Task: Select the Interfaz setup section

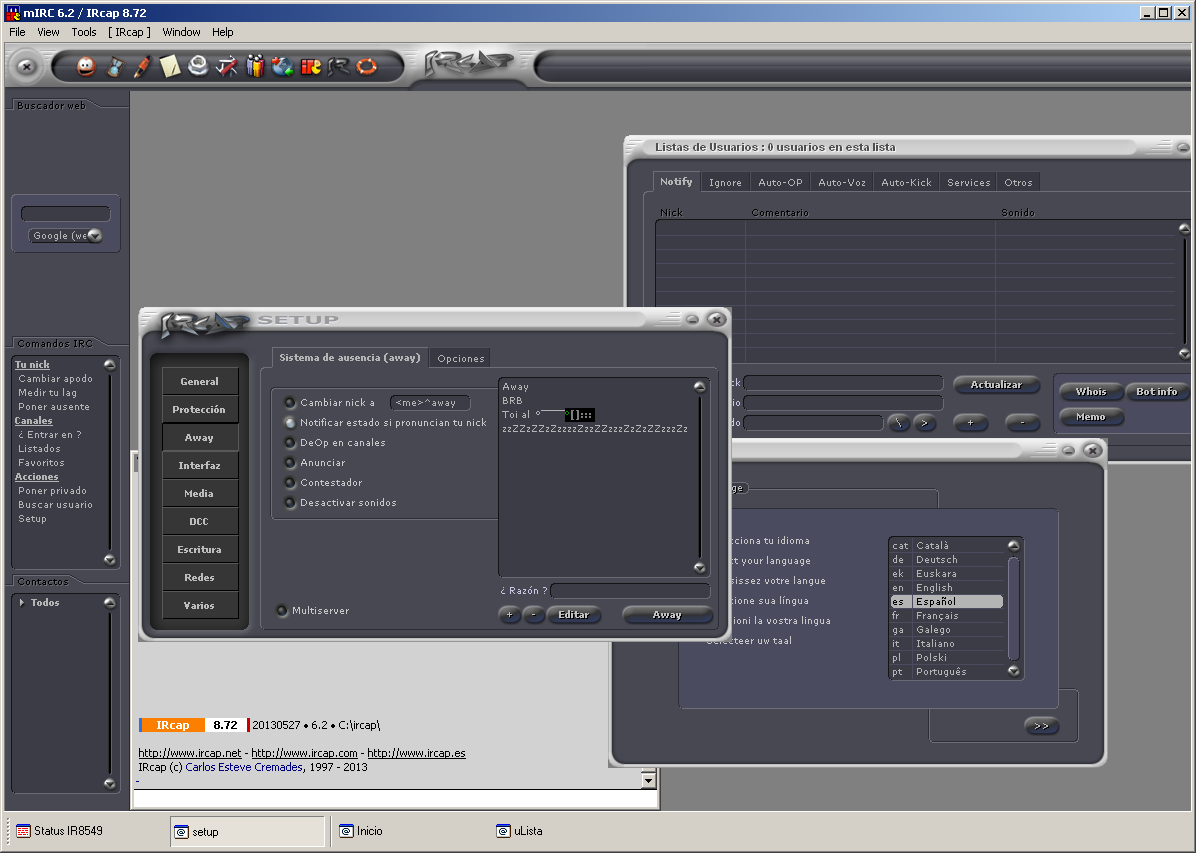Action: pos(199,465)
